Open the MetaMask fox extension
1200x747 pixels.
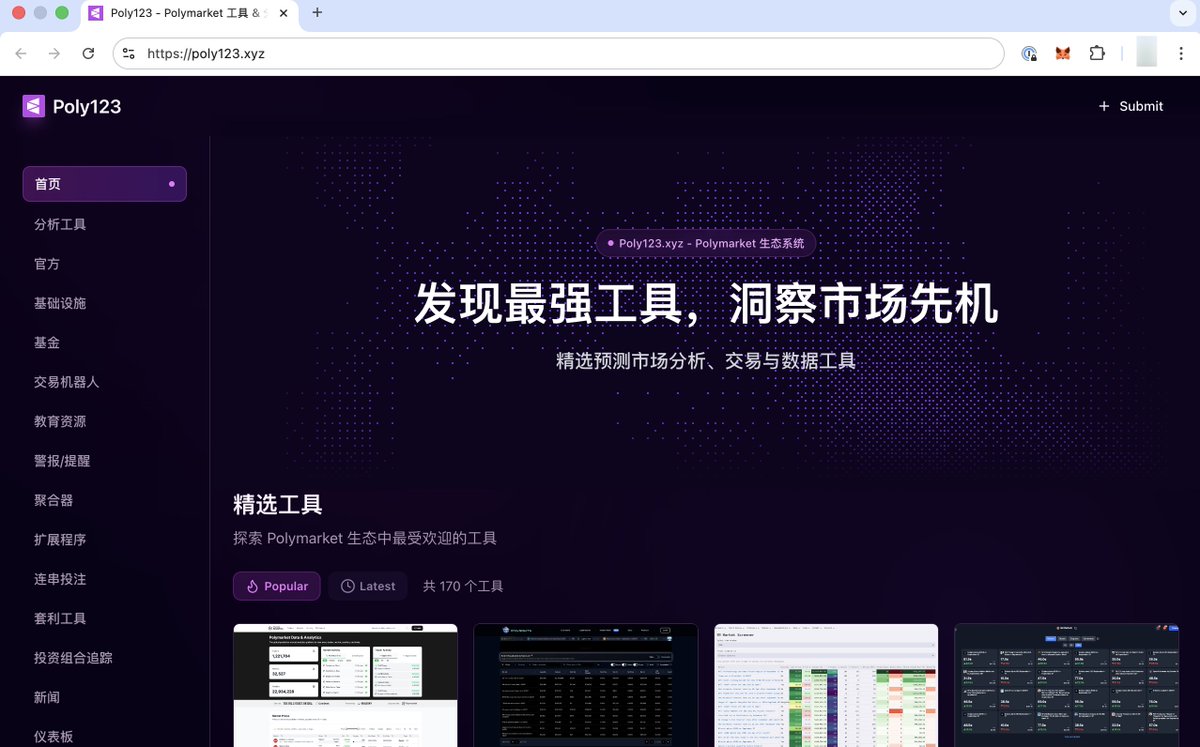click(1063, 54)
